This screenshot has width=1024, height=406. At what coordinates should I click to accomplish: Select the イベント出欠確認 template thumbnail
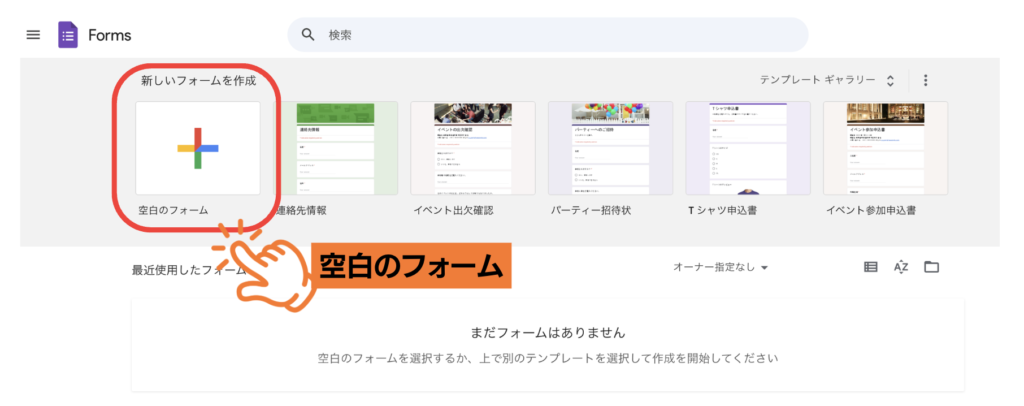[x=472, y=148]
